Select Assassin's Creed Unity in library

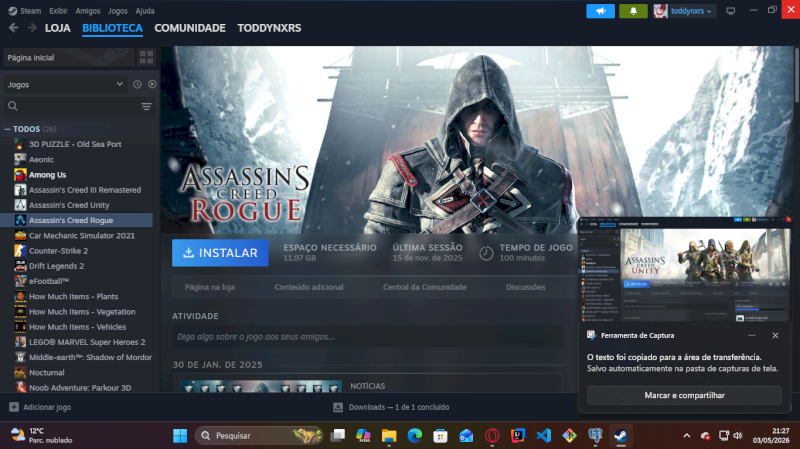(x=69, y=205)
